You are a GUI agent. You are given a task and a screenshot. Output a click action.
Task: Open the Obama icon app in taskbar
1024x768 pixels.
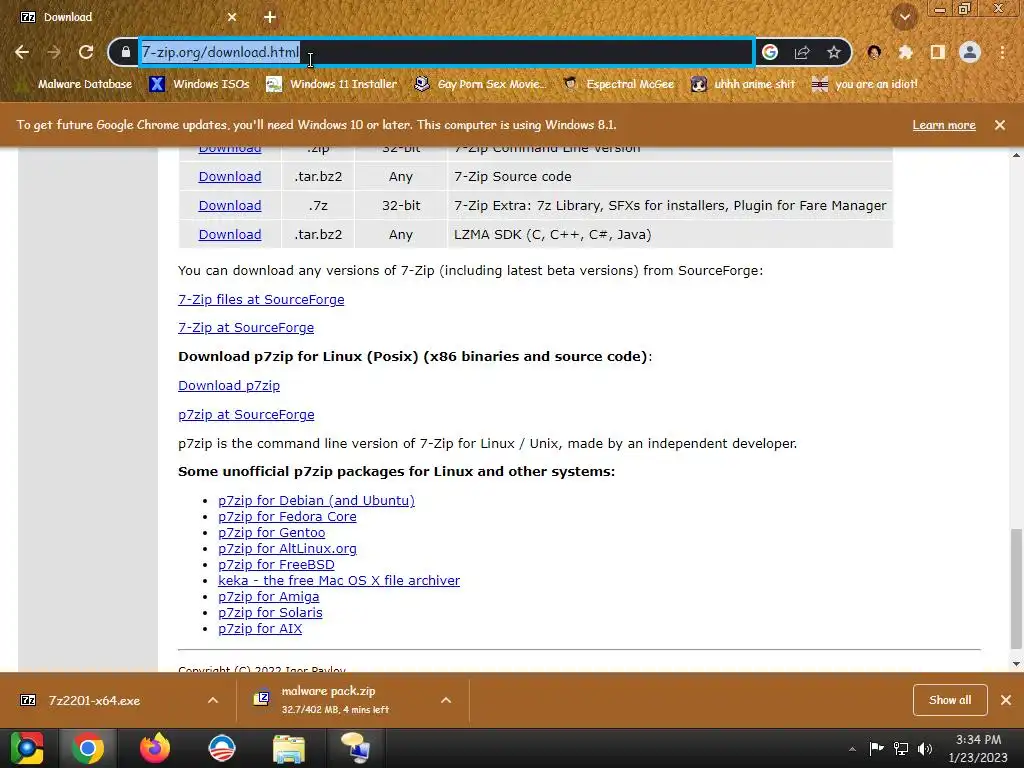pyautogui.click(x=222, y=748)
